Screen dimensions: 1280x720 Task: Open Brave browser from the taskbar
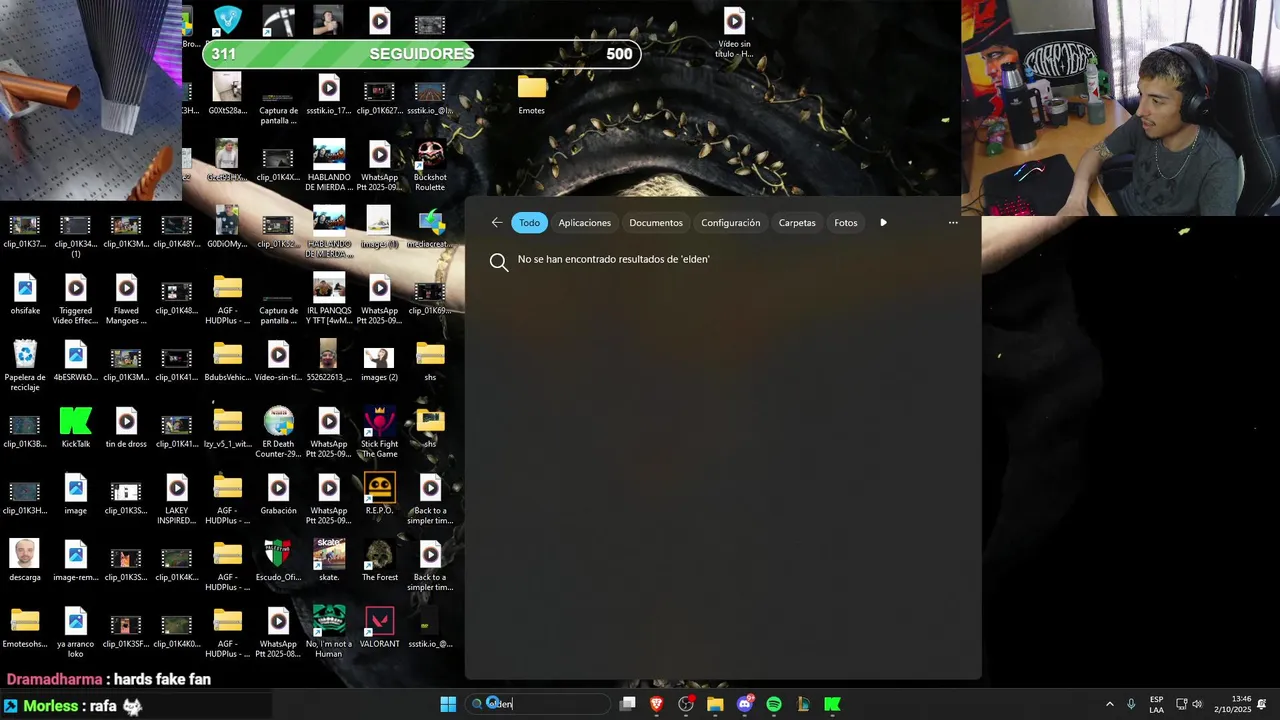(657, 704)
